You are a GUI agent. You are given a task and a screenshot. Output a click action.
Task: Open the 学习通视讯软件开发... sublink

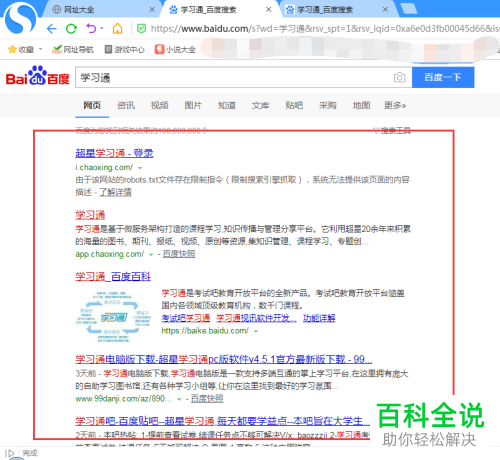(x=256, y=318)
